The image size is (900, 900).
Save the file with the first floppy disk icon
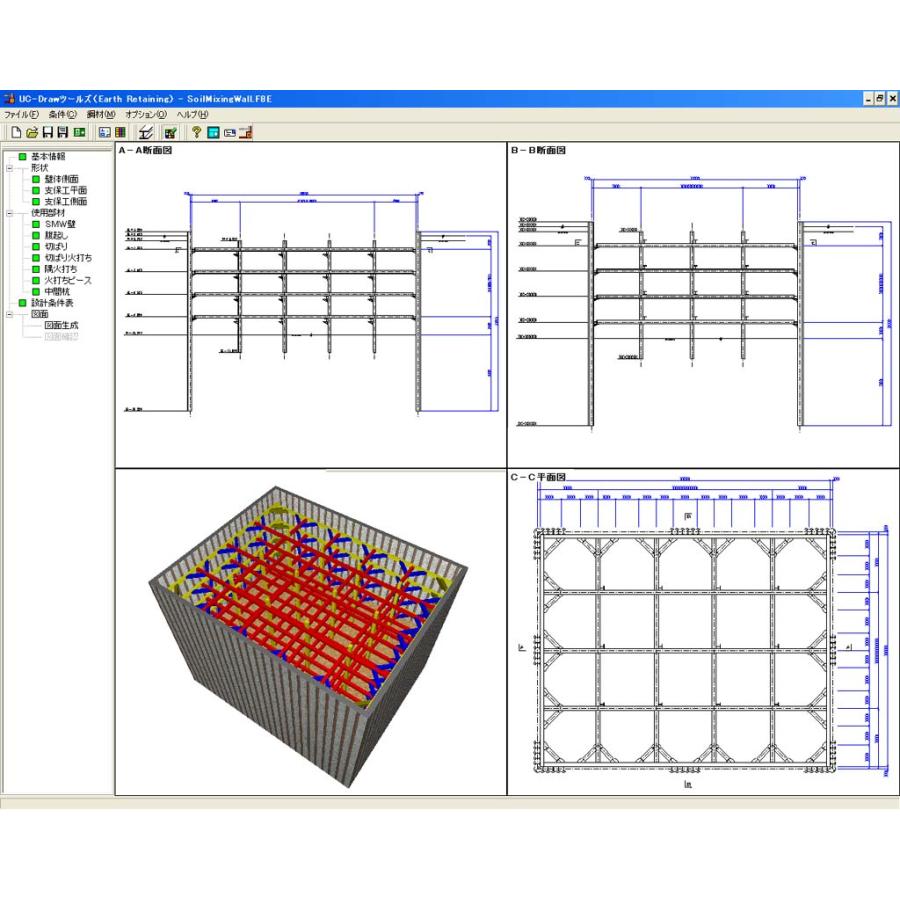[48, 133]
